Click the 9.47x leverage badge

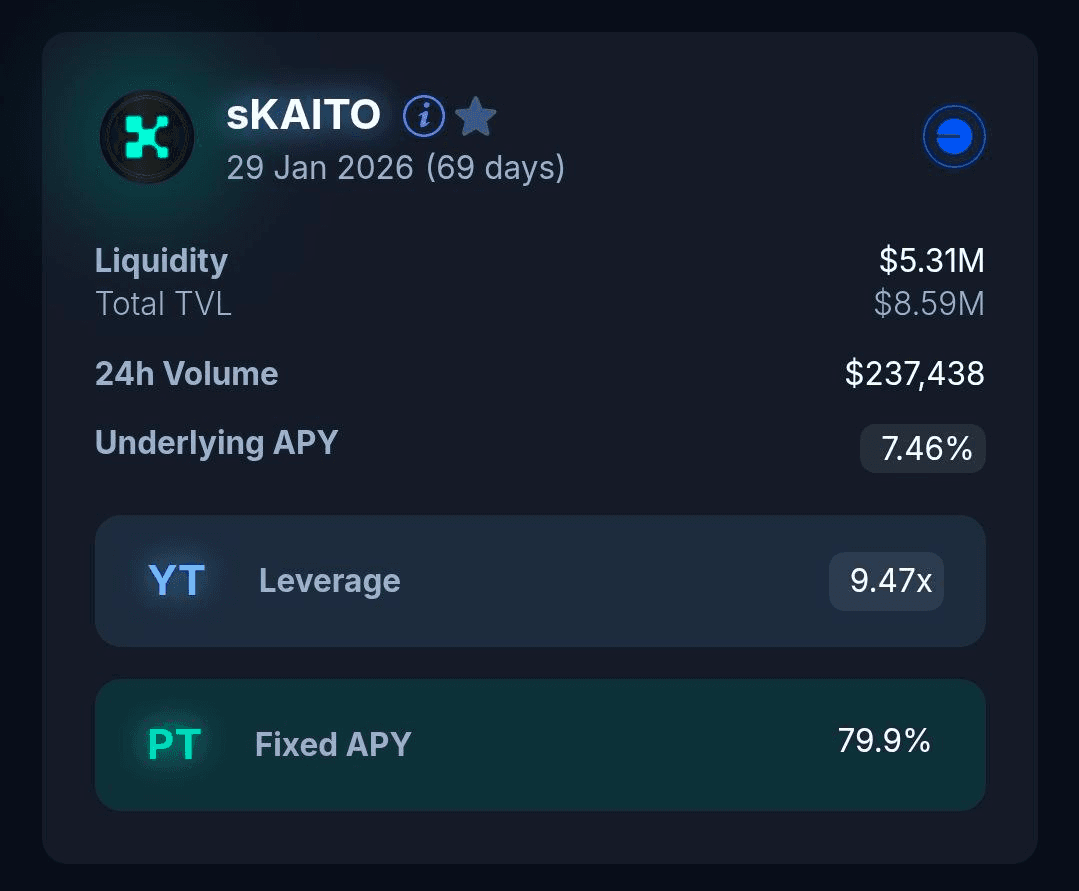click(x=887, y=581)
